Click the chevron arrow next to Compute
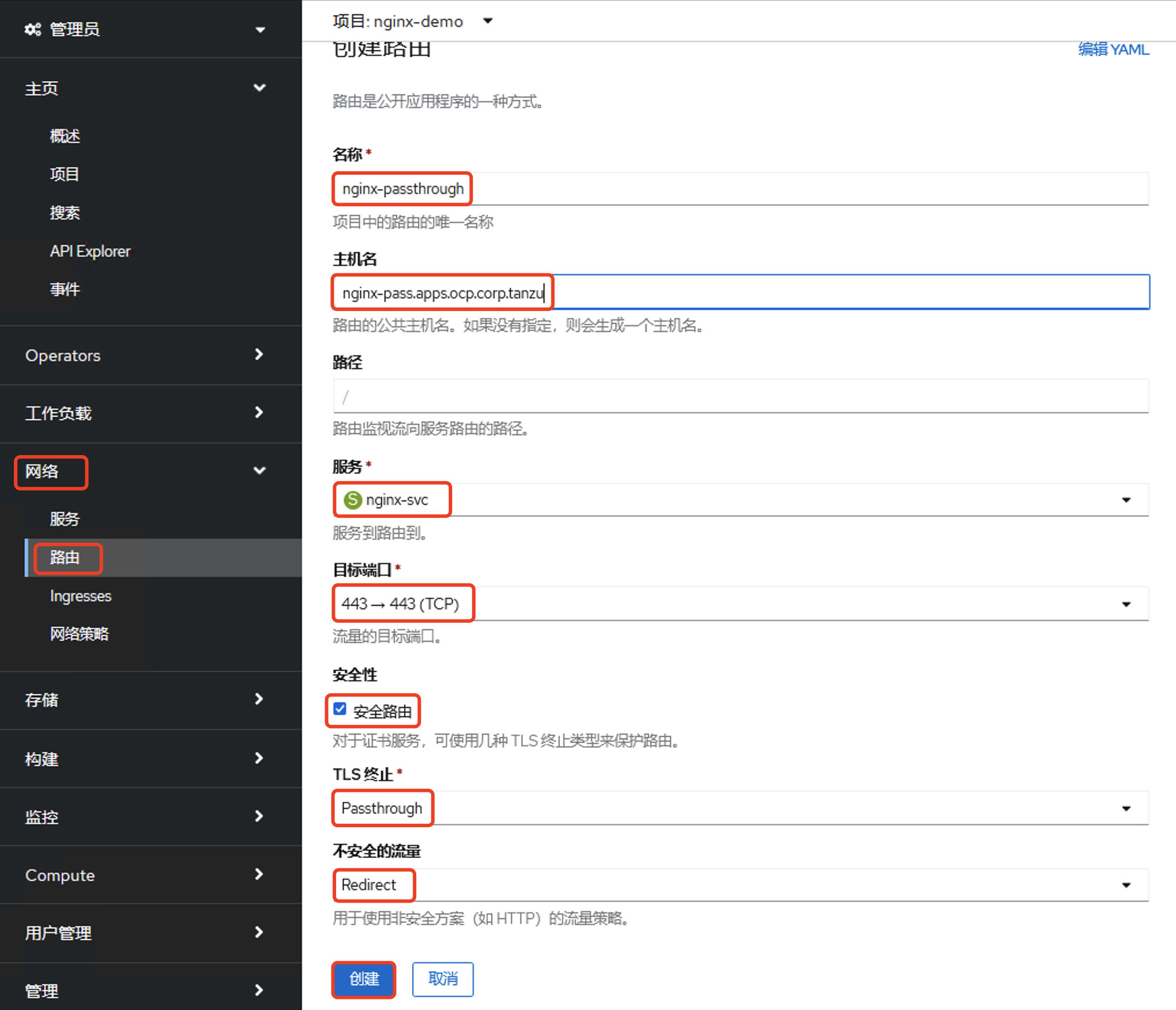The height and width of the screenshot is (1010, 1176). click(x=259, y=875)
